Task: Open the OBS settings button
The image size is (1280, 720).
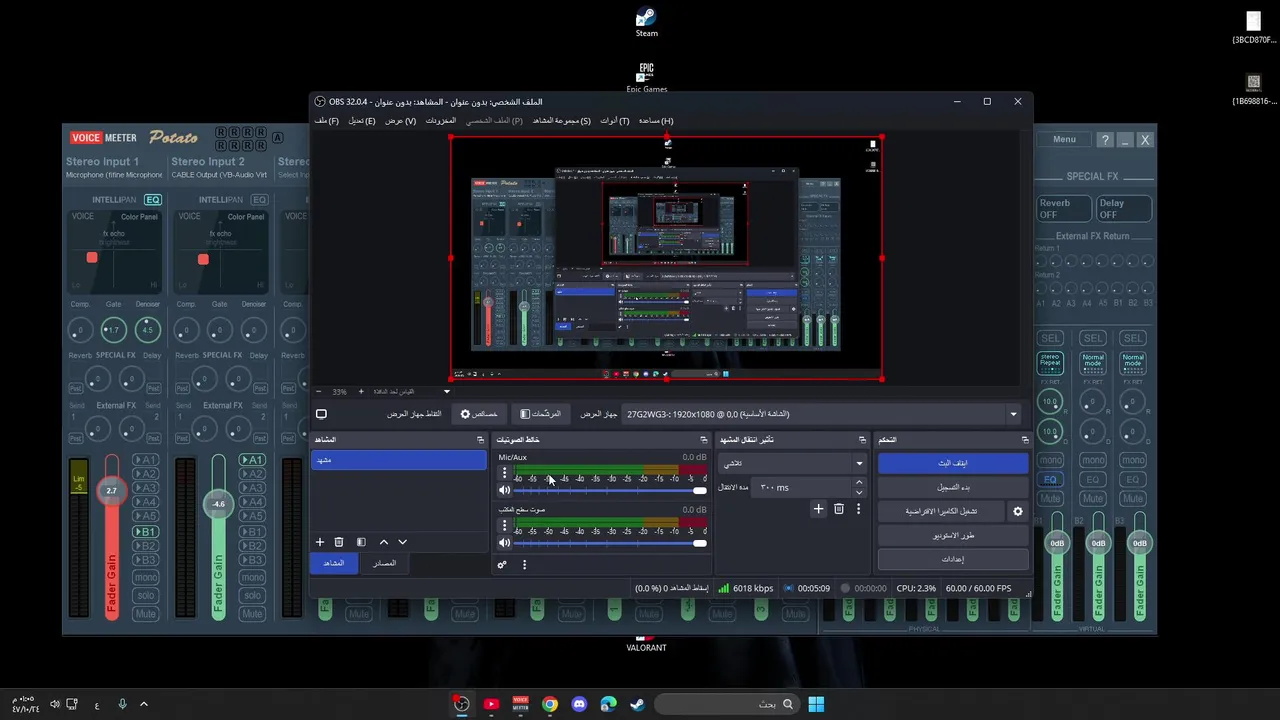Action: tap(953, 559)
